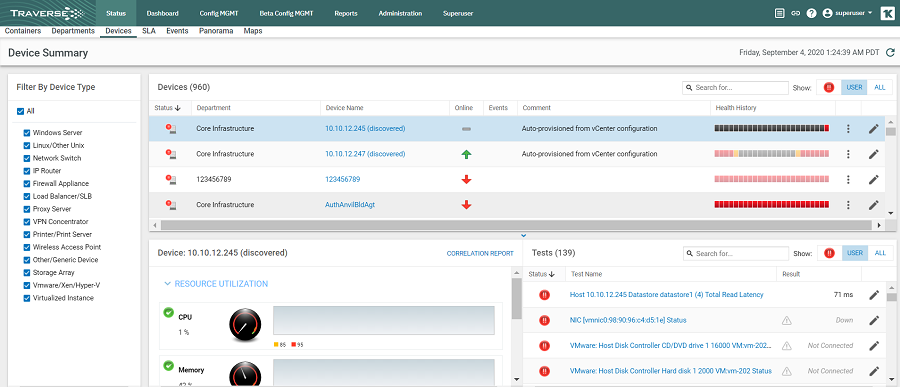
Task: Click the Kaseya K logo icon
Action: [x=887, y=13]
